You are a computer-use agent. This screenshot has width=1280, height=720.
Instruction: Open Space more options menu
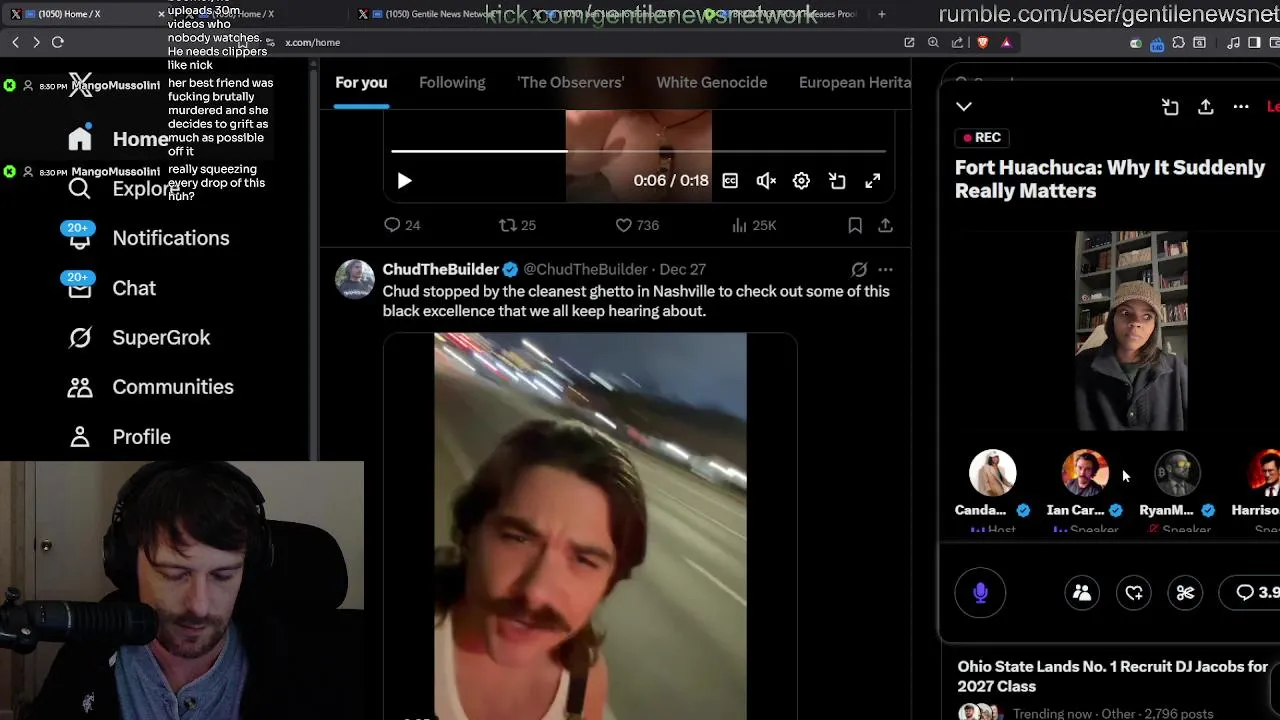[1241, 107]
